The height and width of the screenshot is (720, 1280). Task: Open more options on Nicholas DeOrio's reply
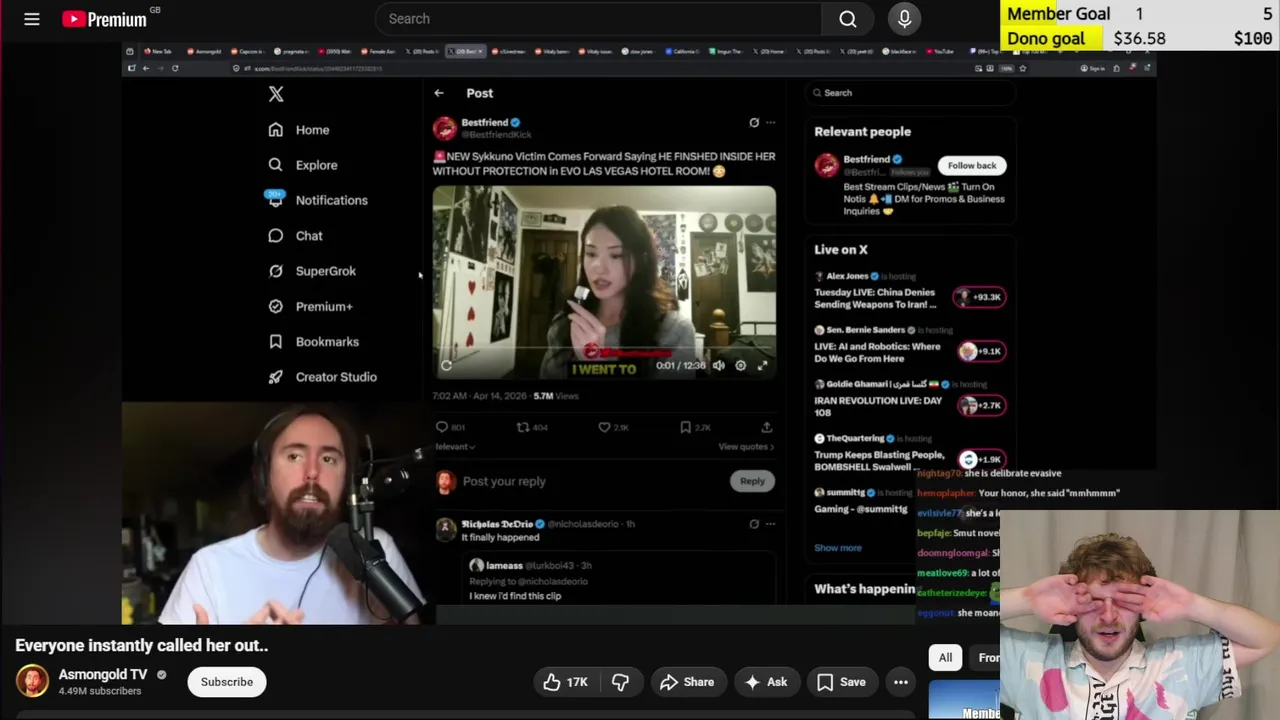pos(770,523)
